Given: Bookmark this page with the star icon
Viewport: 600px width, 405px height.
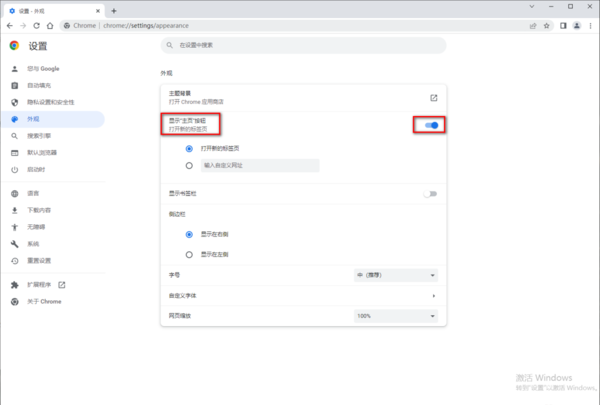Looking at the screenshot, I should click(546, 26).
